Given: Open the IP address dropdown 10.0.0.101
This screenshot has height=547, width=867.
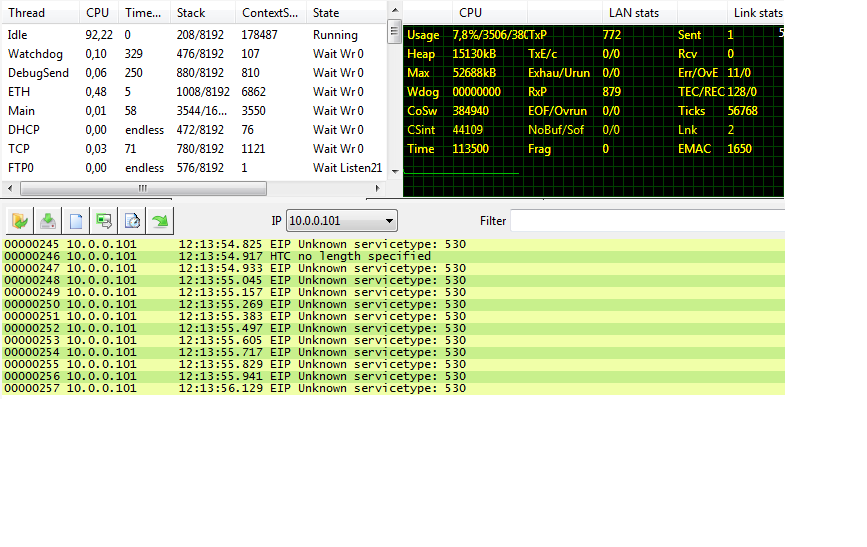Looking at the screenshot, I should (341, 221).
